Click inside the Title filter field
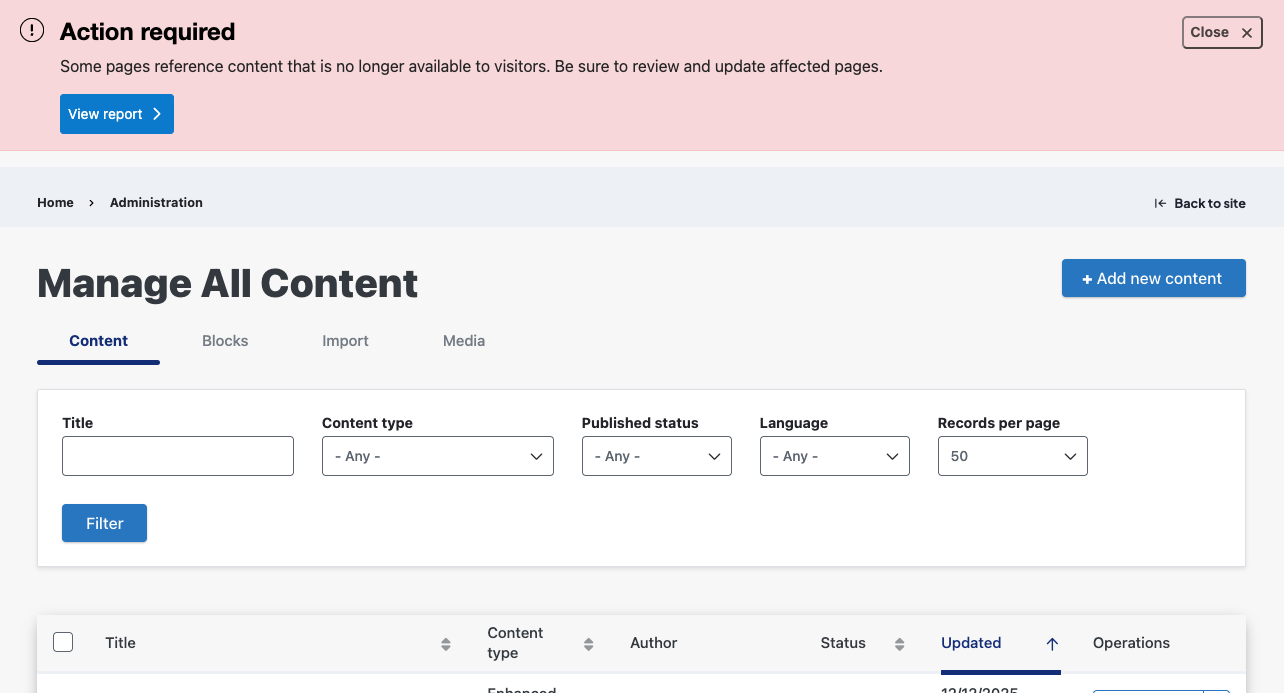The width and height of the screenshot is (1284, 693). [177, 456]
